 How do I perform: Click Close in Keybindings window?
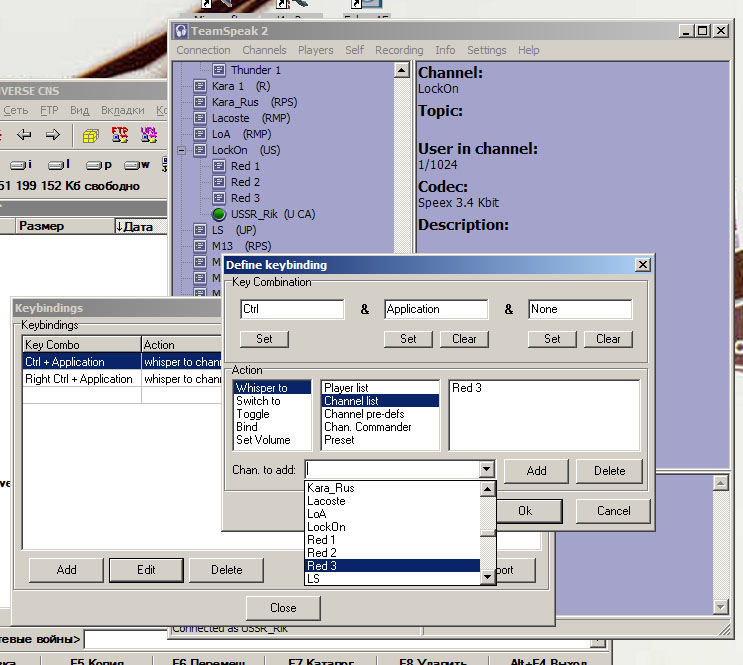(x=283, y=608)
